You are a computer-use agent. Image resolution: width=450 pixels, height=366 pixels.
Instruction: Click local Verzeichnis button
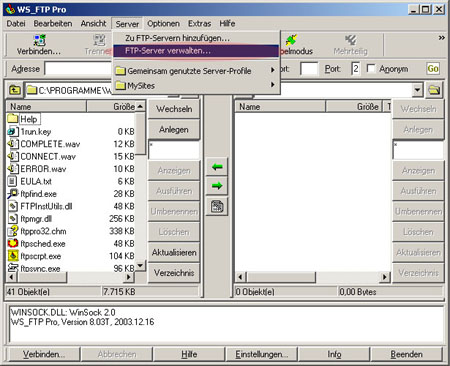point(174,273)
